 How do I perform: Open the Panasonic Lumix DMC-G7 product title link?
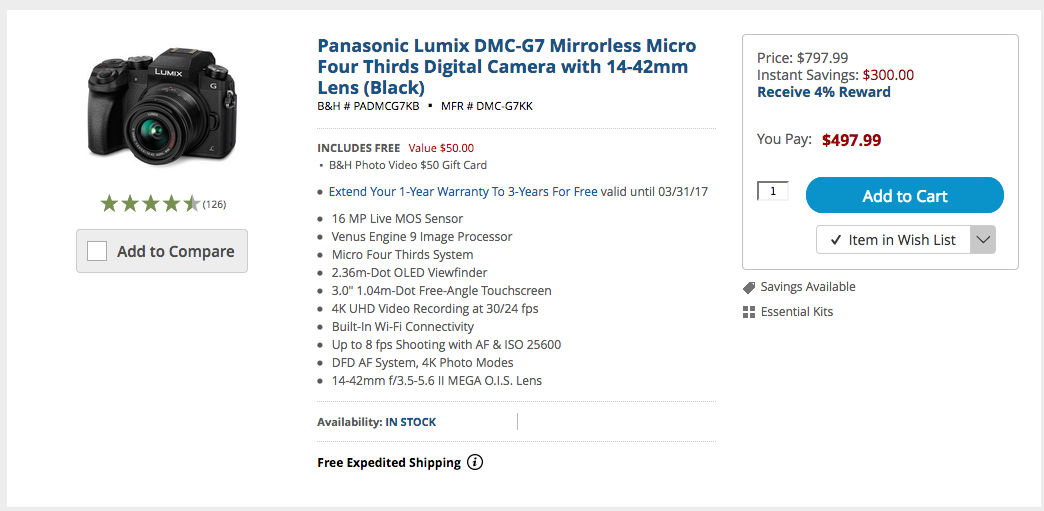(506, 66)
